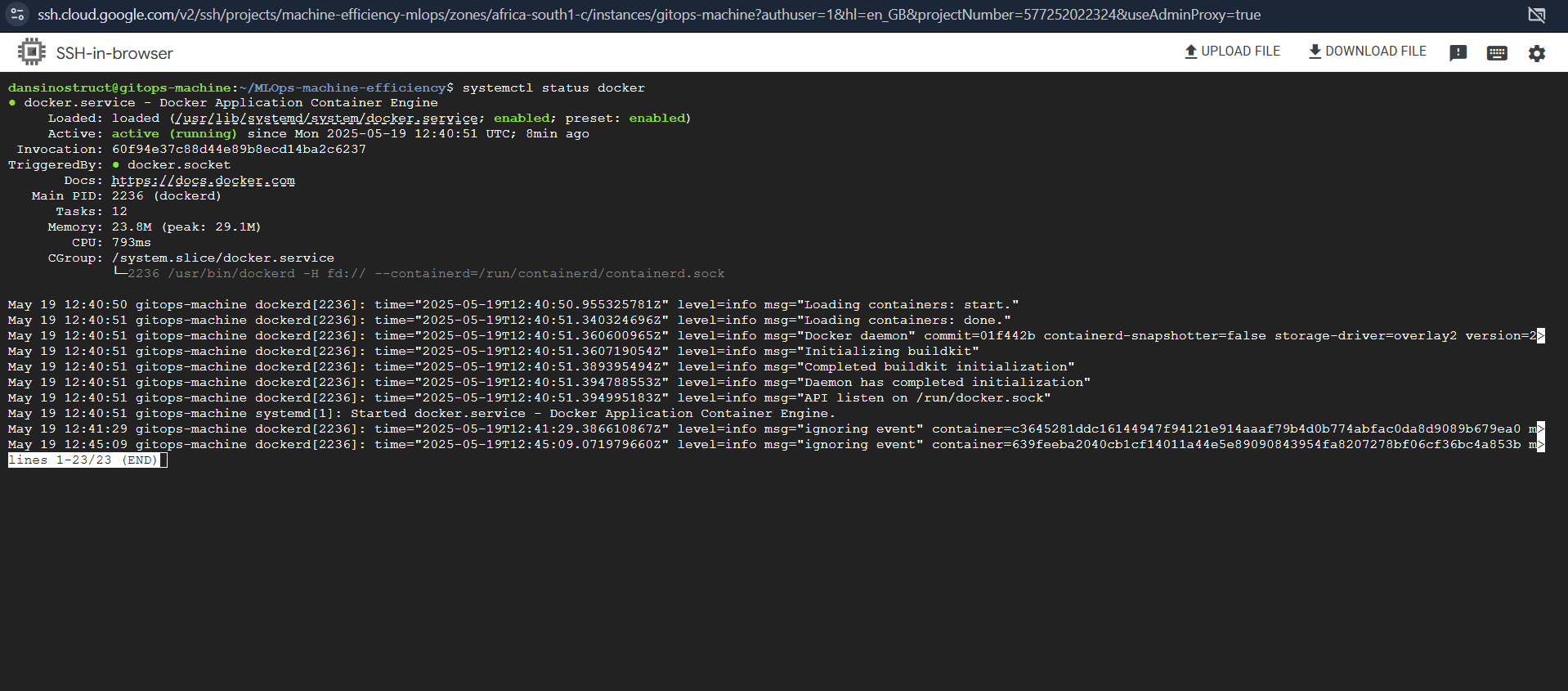1568x691 pixels.
Task: Click the 'API listen on /run/docker.sock' message
Action: (x=924, y=398)
